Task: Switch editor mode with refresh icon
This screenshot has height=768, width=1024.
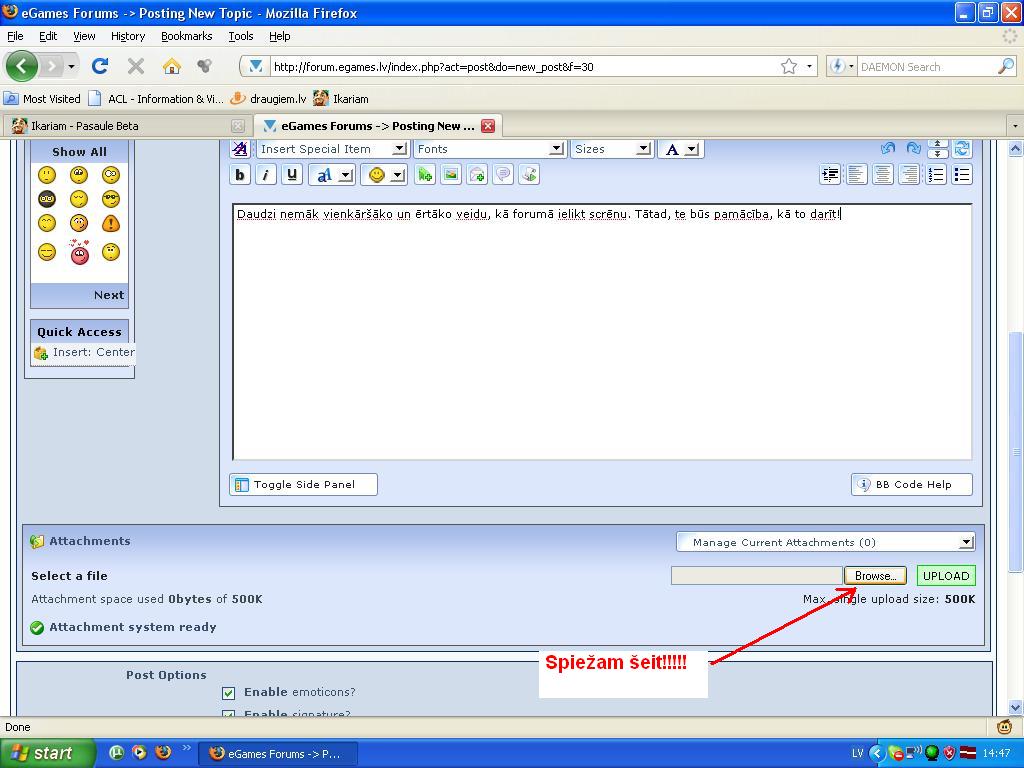Action: click(963, 149)
